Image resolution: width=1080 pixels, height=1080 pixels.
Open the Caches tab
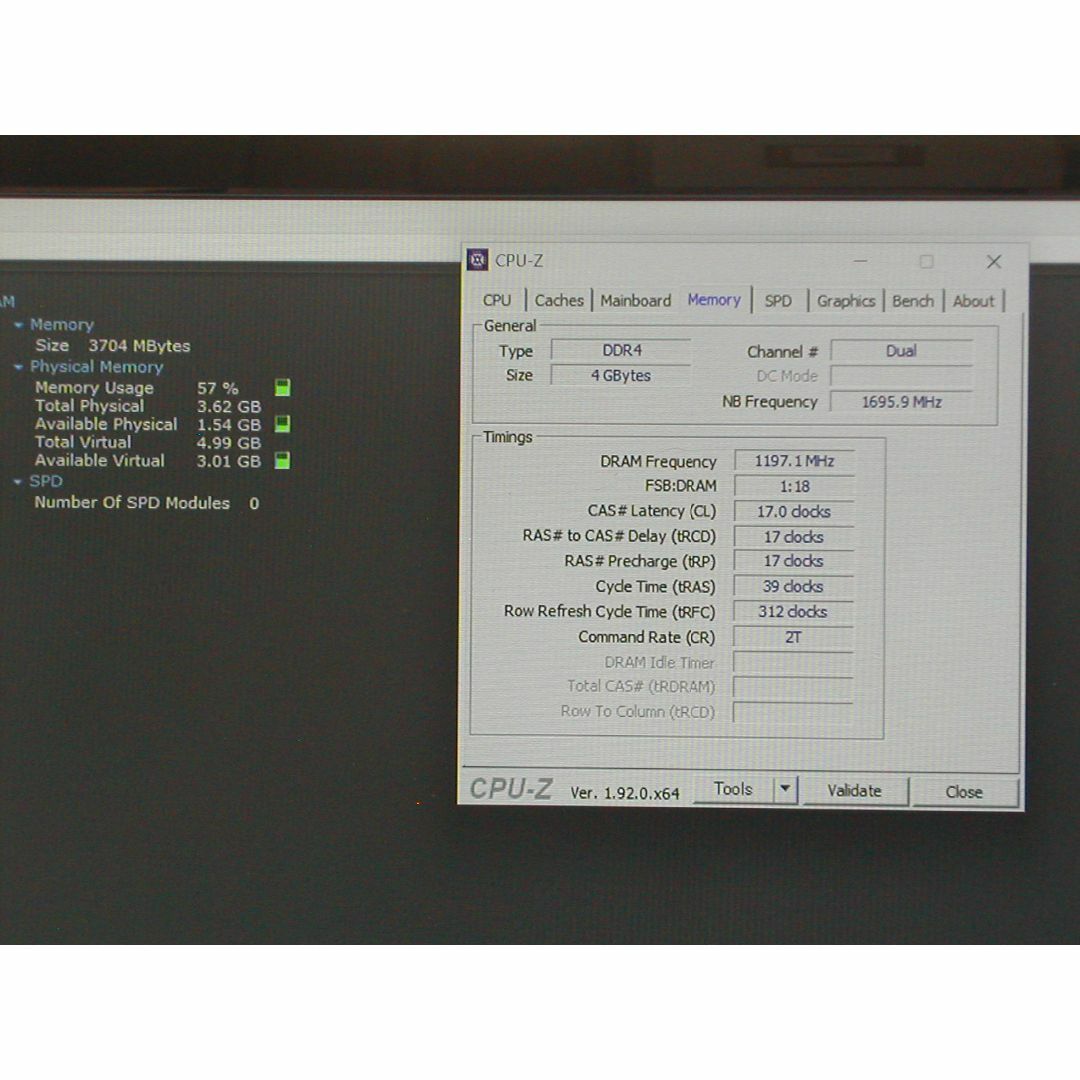[x=559, y=300]
